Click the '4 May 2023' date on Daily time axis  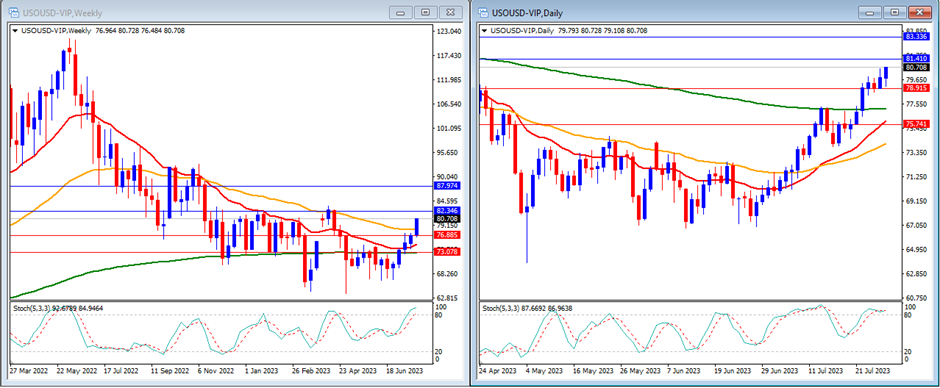click(544, 371)
